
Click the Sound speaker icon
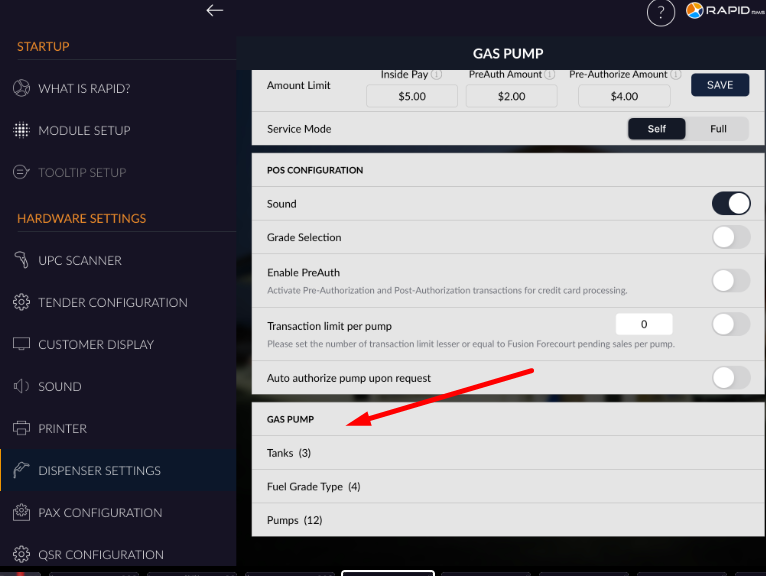click(21, 386)
